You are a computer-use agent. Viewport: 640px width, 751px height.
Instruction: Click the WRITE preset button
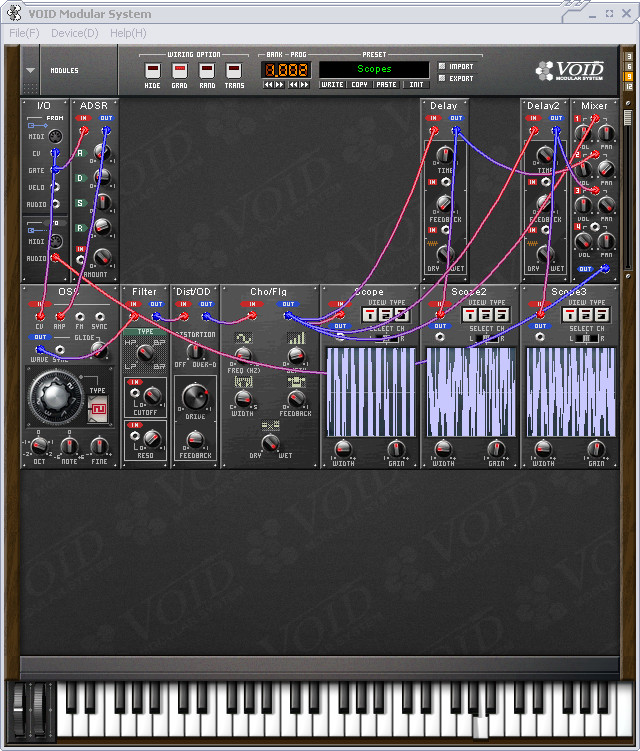(332, 84)
